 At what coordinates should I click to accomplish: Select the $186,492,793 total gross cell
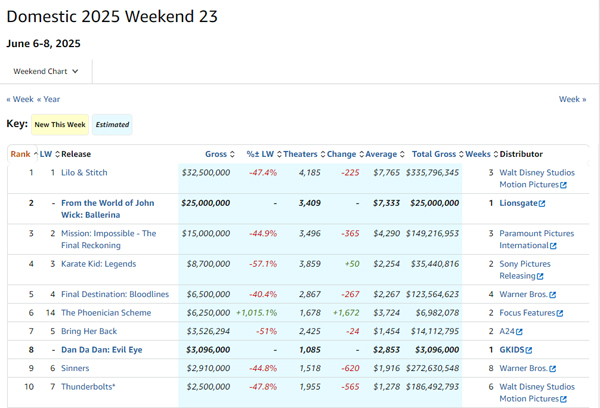[x=432, y=387]
